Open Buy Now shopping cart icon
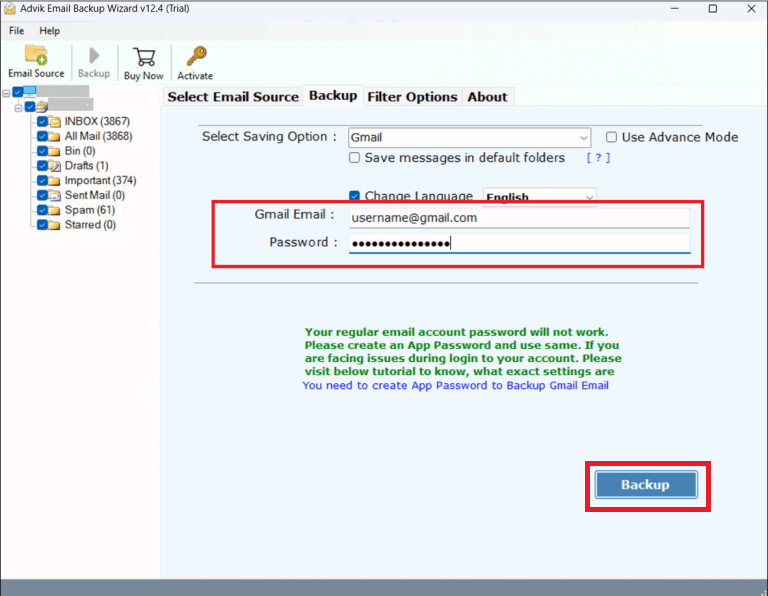Image resolution: width=768 pixels, height=596 pixels. [x=144, y=57]
